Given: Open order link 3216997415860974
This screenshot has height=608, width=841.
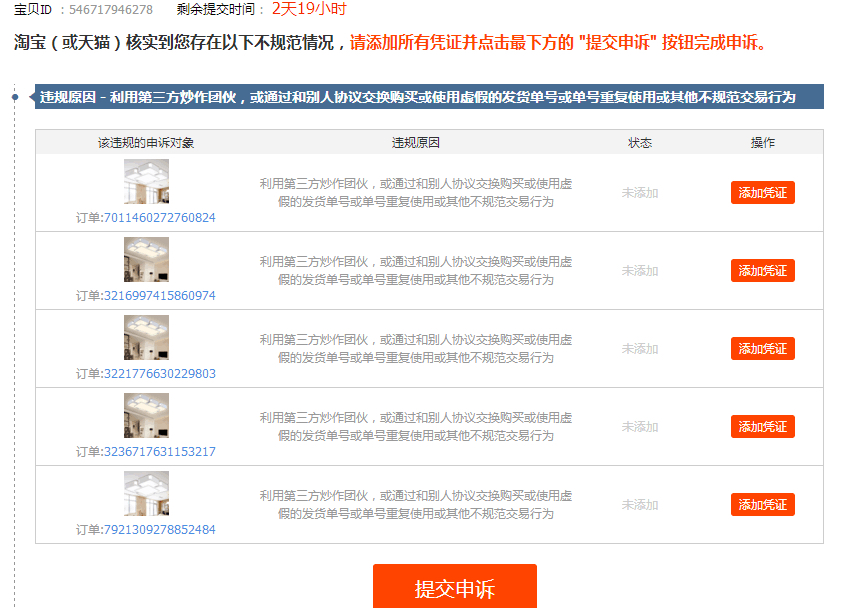Looking at the screenshot, I should [x=159, y=295].
